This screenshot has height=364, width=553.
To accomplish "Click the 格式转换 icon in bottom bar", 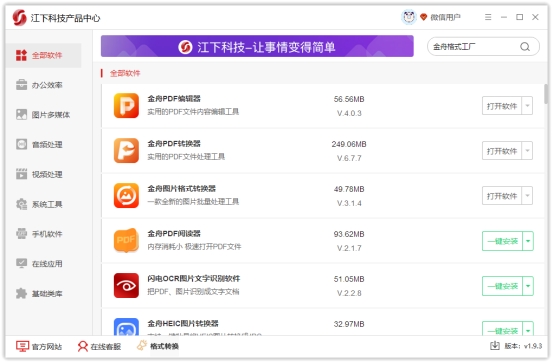I will (142, 346).
